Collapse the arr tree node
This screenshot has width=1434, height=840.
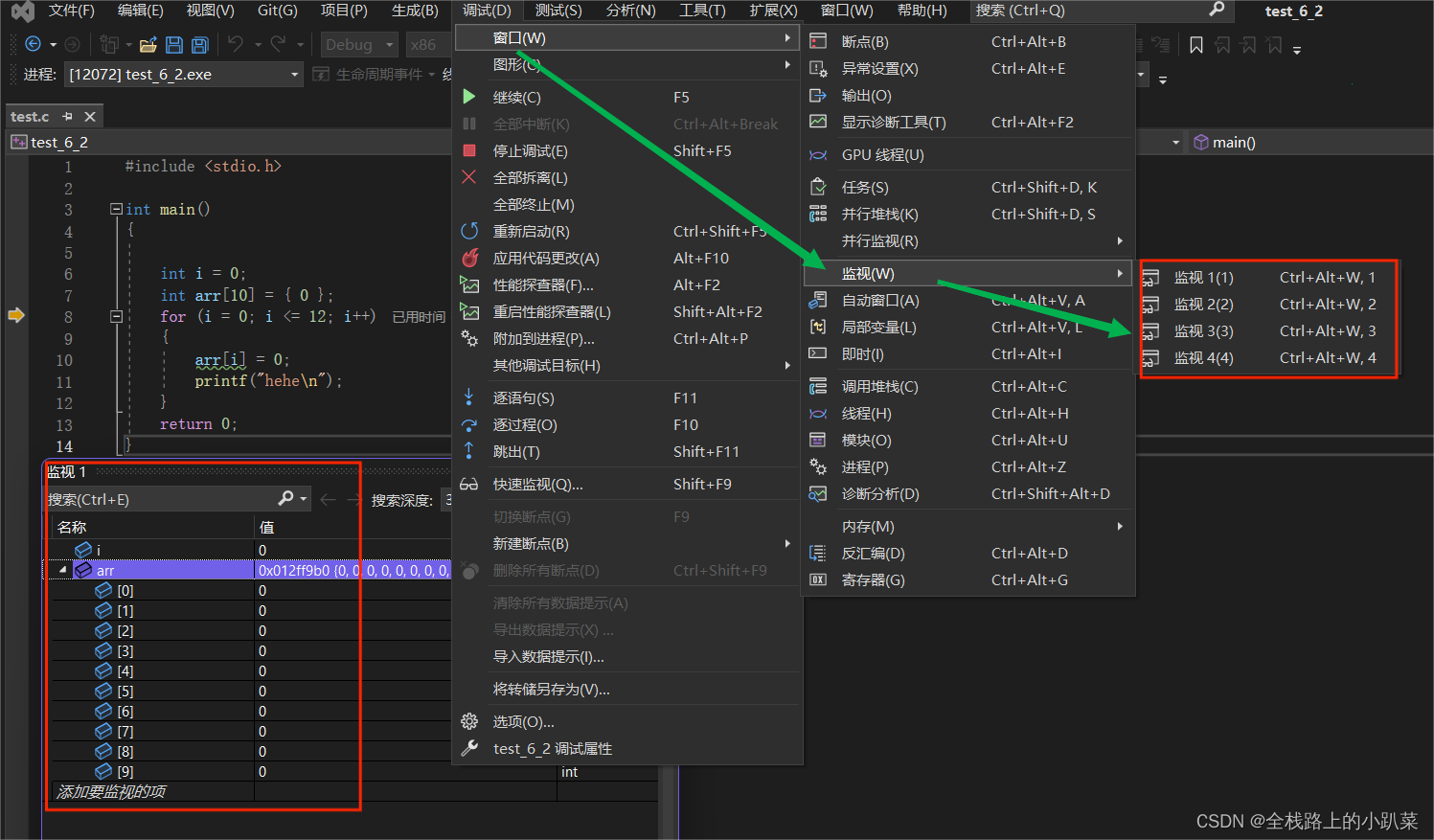[63, 570]
